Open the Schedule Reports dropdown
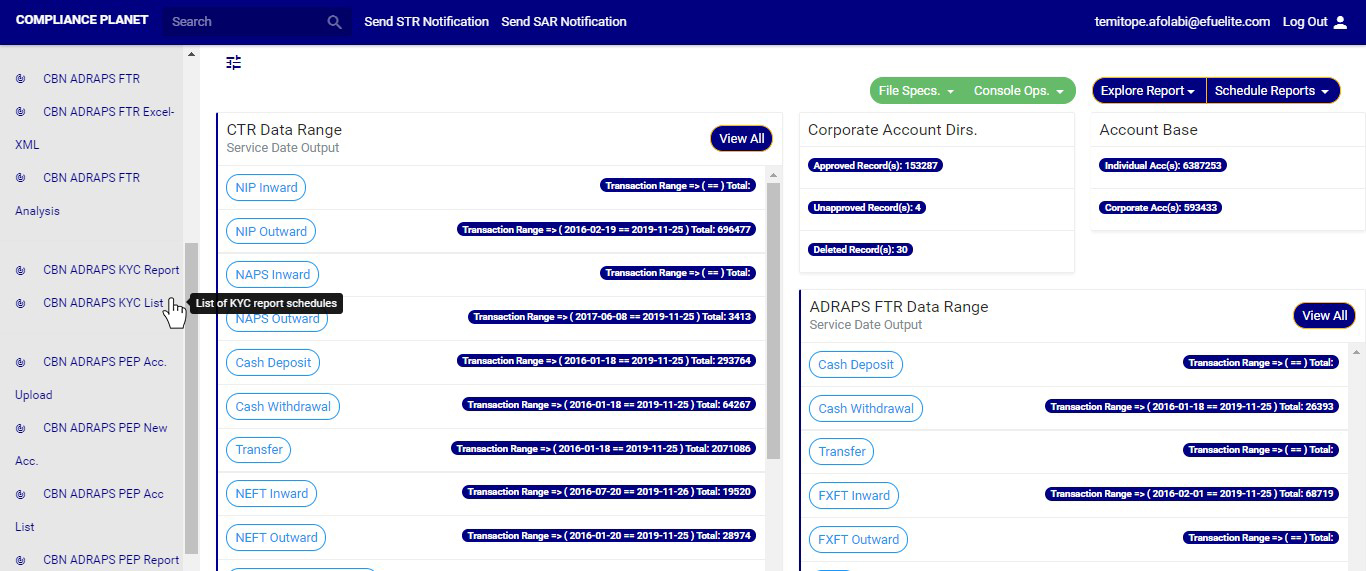Image resolution: width=1366 pixels, height=571 pixels. pyautogui.click(x=1272, y=91)
